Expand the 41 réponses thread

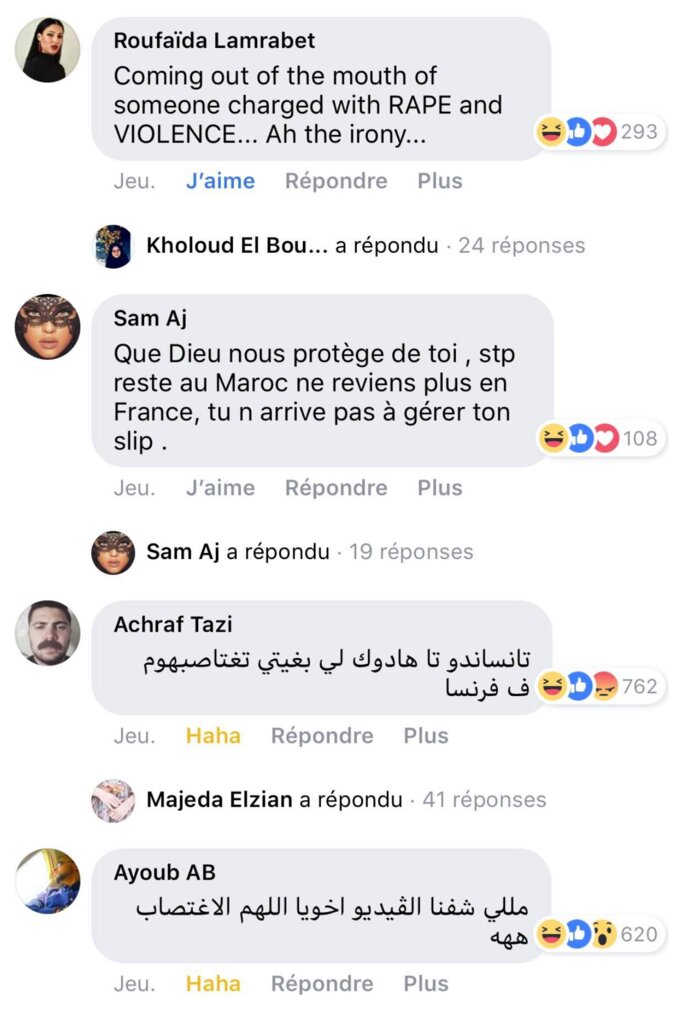point(484,800)
